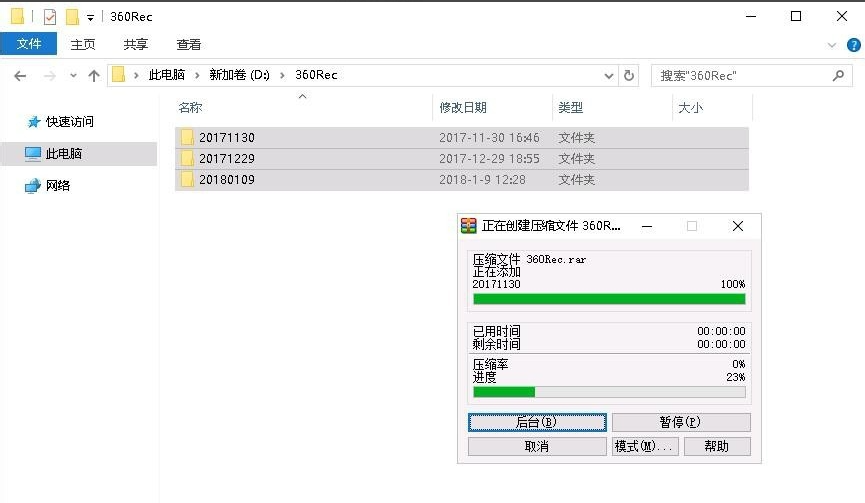This screenshot has height=503, width=865.
Task: Click the WinRAR icon in dialog title
Action: (468, 226)
